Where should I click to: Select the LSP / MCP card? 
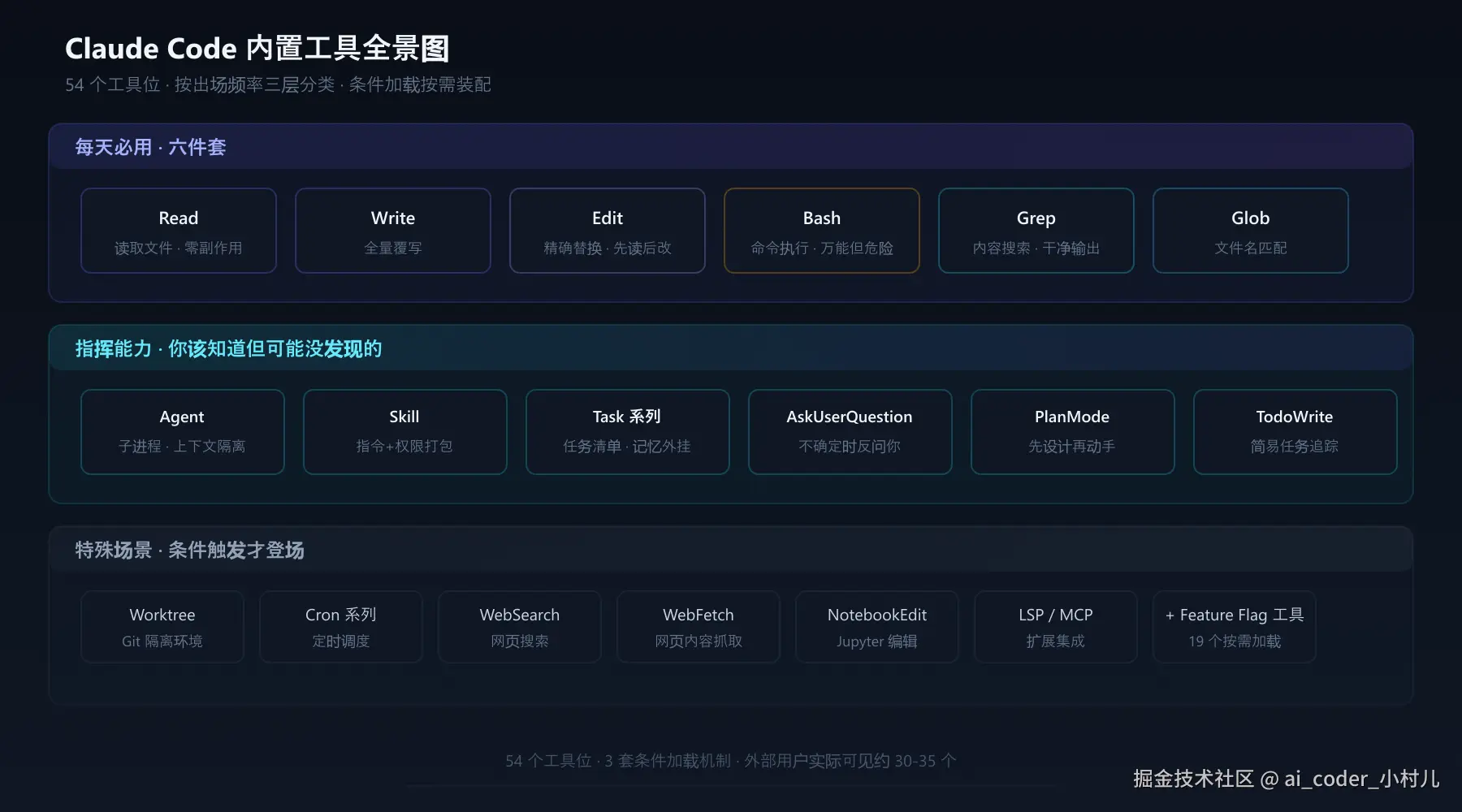coord(1056,627)
